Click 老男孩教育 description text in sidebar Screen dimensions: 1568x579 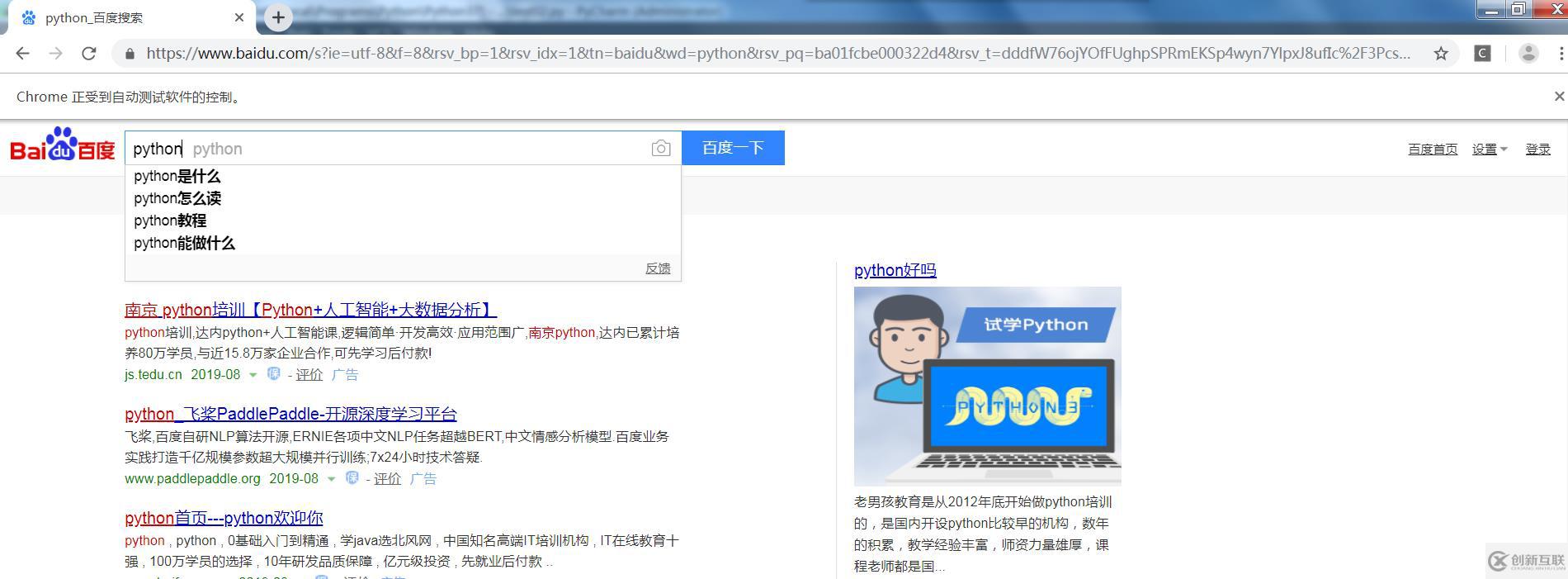(x=983, y=534)
